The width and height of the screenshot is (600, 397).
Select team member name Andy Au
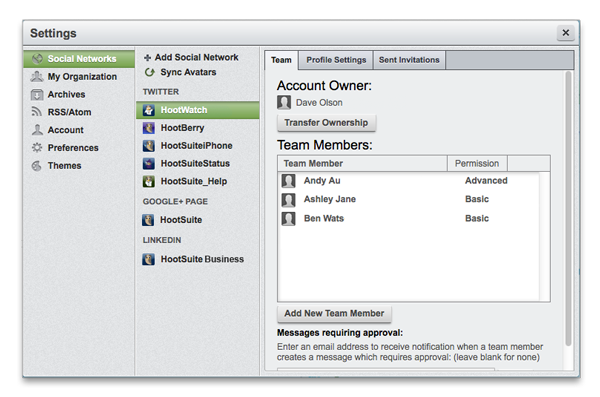(x=322, y=181)
